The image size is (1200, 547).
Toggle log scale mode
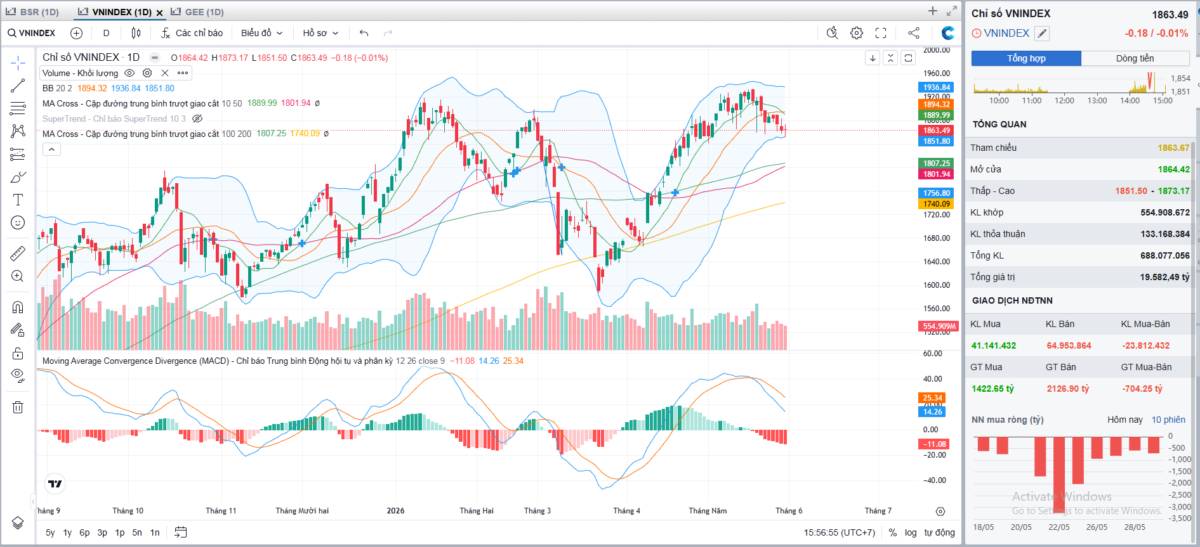coord(911,532)
